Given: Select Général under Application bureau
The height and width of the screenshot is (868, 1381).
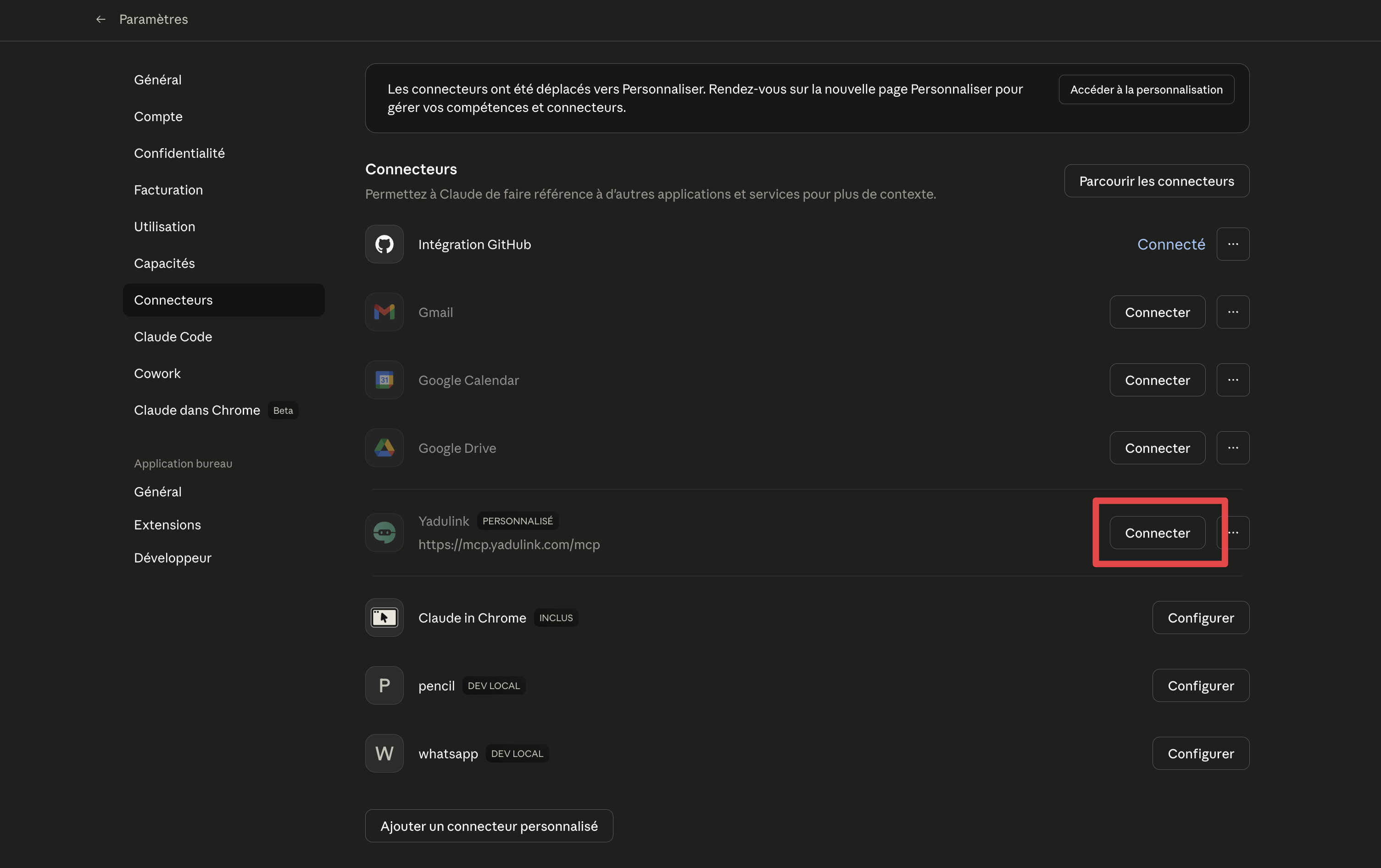Looking at the screenshot, I should pos(224,492).
